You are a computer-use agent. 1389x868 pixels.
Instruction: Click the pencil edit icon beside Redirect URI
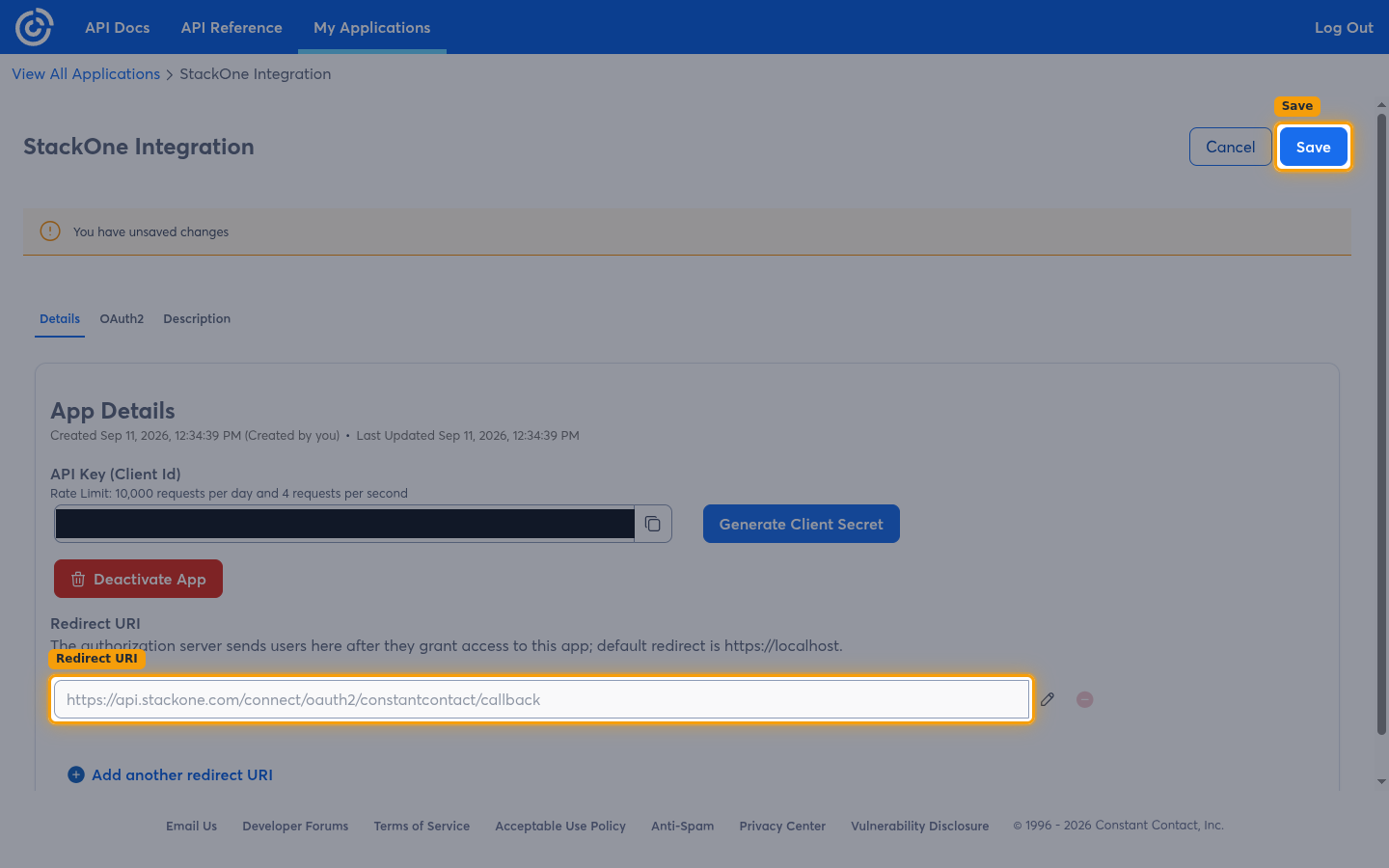tap(1048, 699)
